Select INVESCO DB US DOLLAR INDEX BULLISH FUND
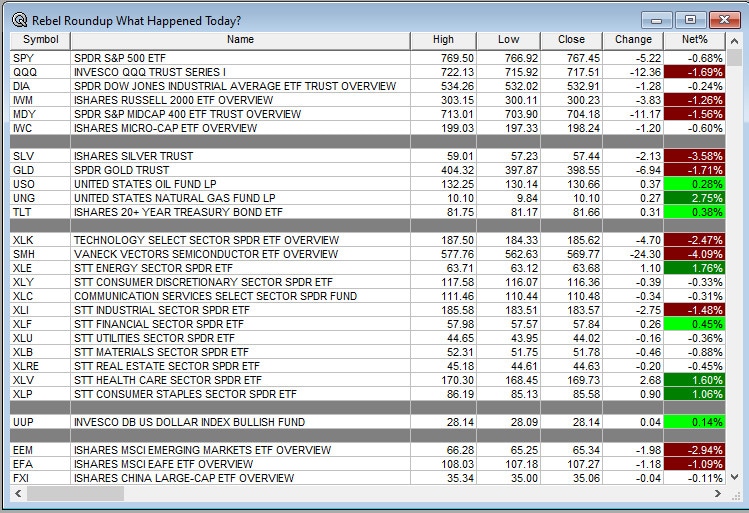 point(189,422)
